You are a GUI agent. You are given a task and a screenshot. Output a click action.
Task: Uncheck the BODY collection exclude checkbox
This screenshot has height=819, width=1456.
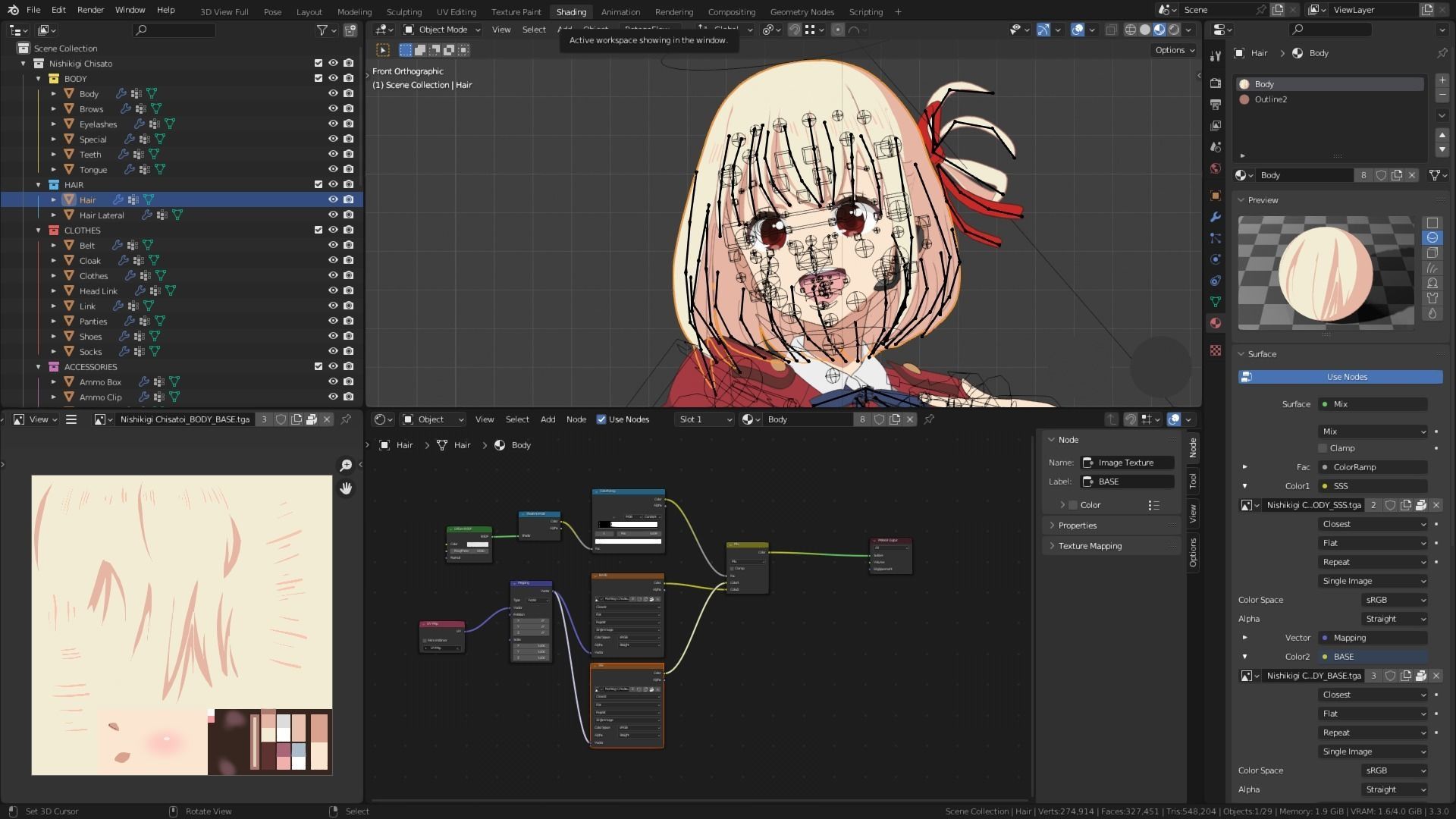click(318, 78)
